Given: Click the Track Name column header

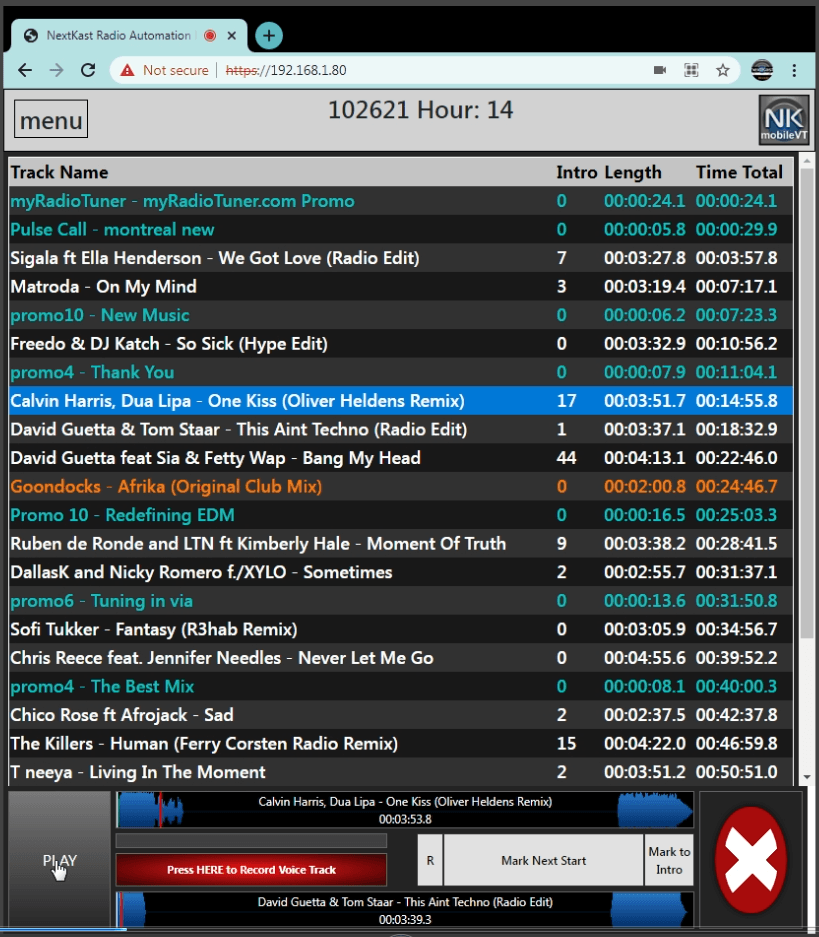Looking at the screenshot, I should (60, 171).
